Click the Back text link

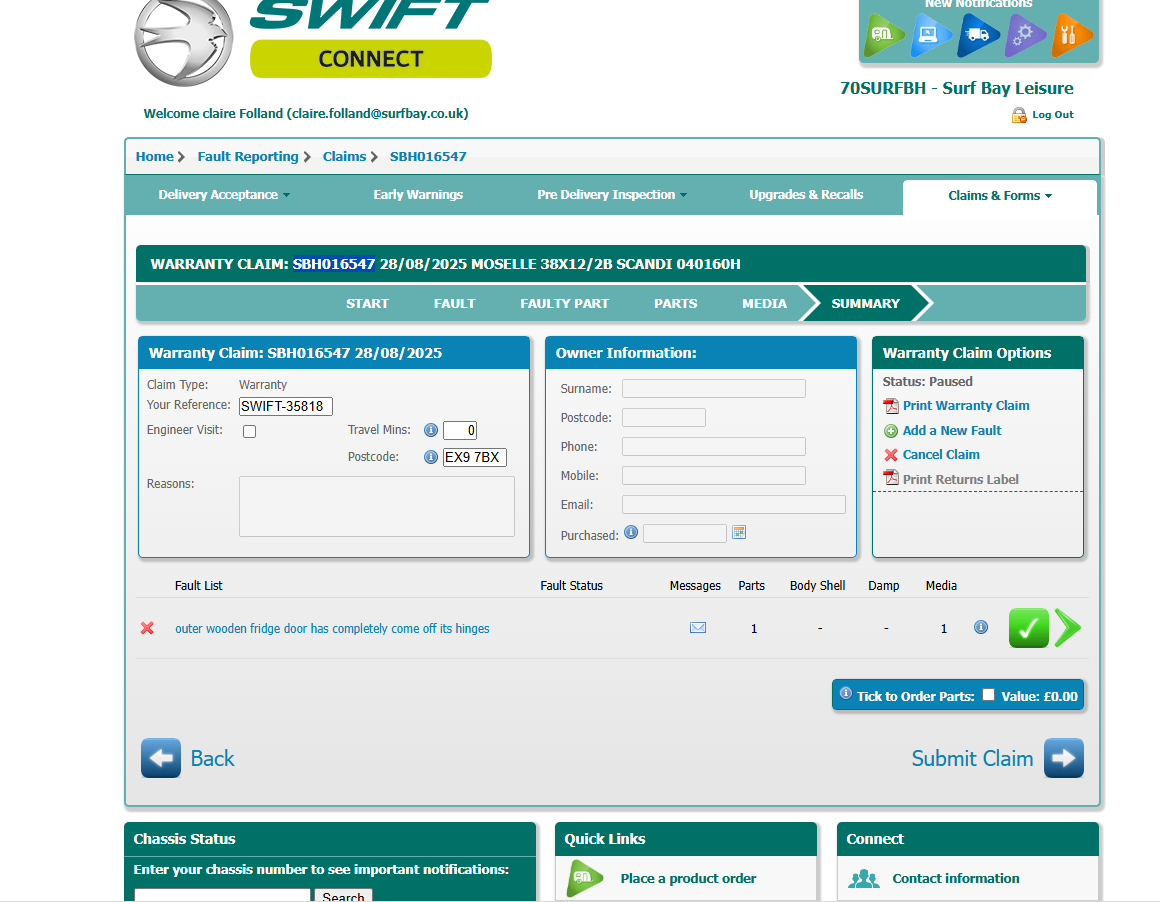coord(212,758)
